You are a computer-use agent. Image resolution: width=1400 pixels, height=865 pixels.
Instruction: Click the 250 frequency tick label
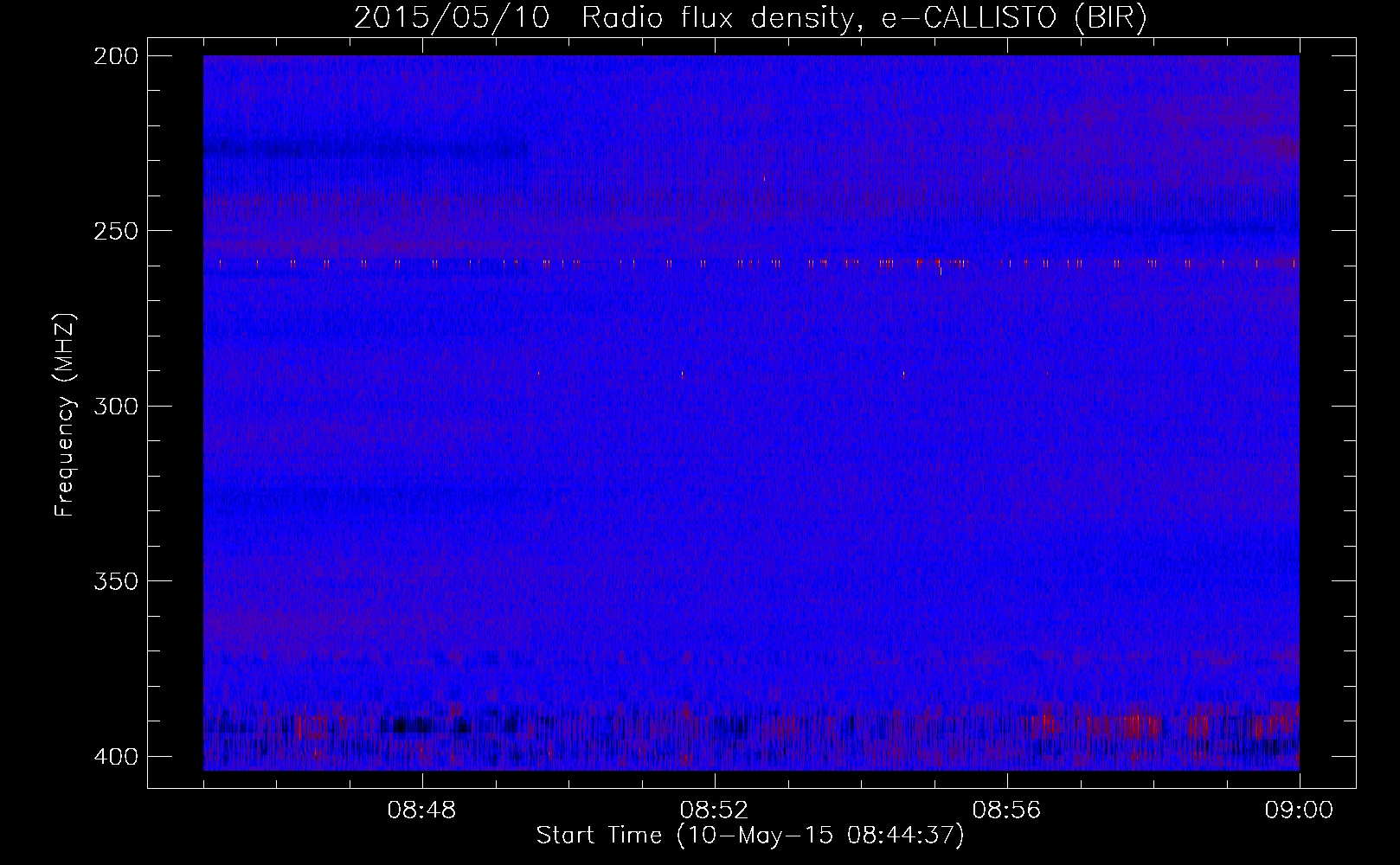point(115,231)
